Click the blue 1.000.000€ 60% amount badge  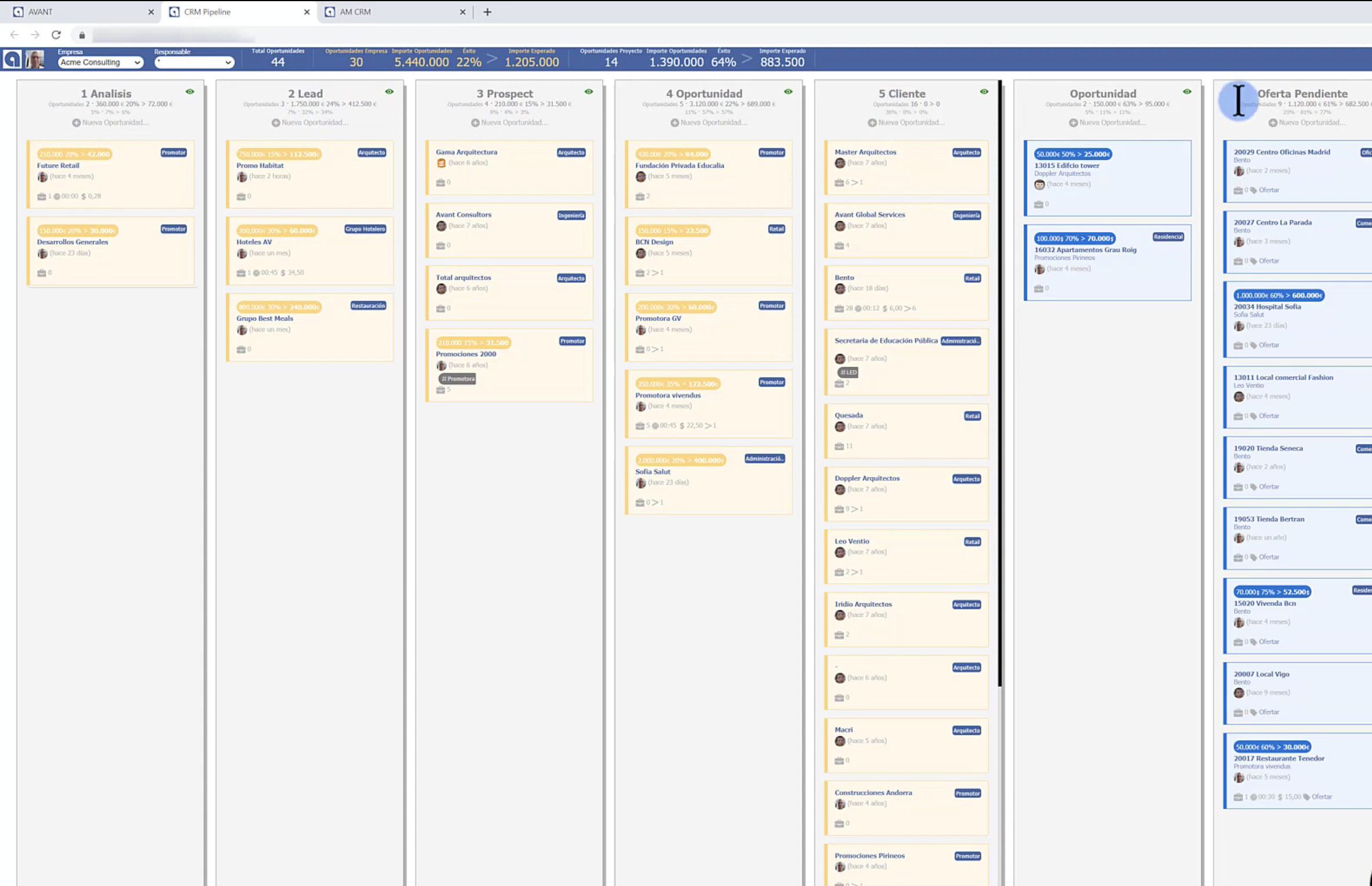[1278, 295]
